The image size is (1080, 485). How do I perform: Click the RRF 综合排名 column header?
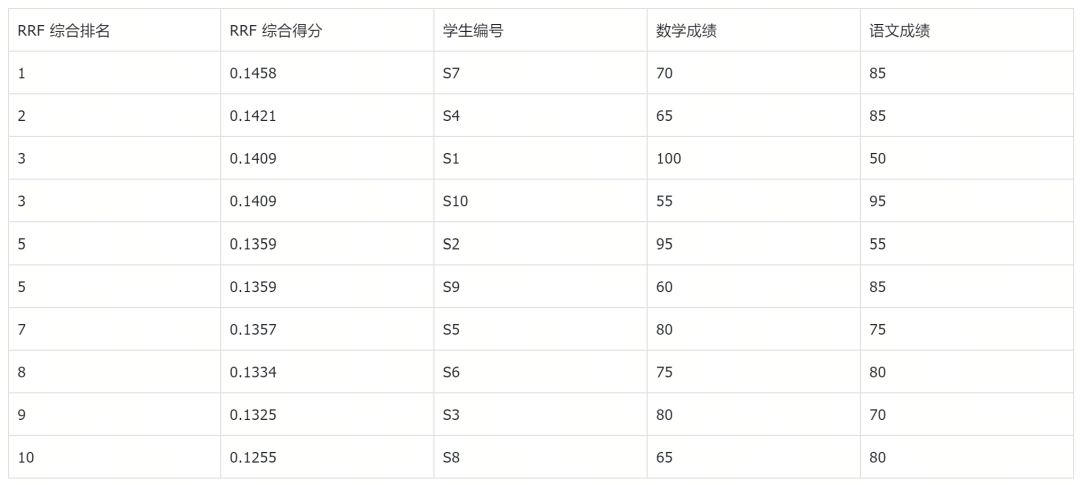click(63, 31)
